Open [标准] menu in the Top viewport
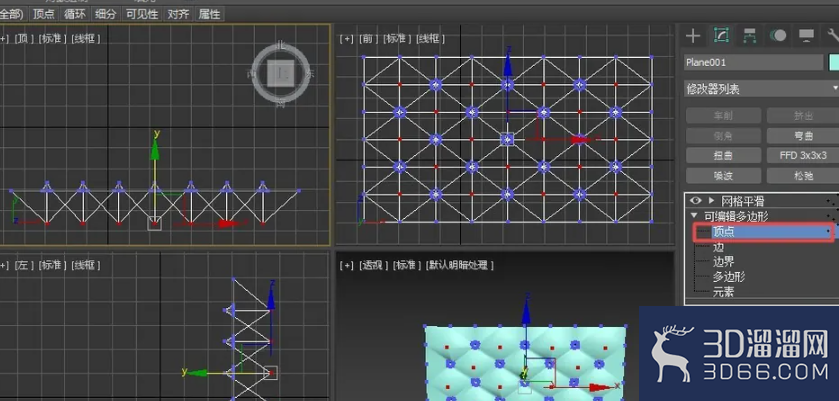Image resolution: width=839 pixels, height=401 pixels. [52, 39]
